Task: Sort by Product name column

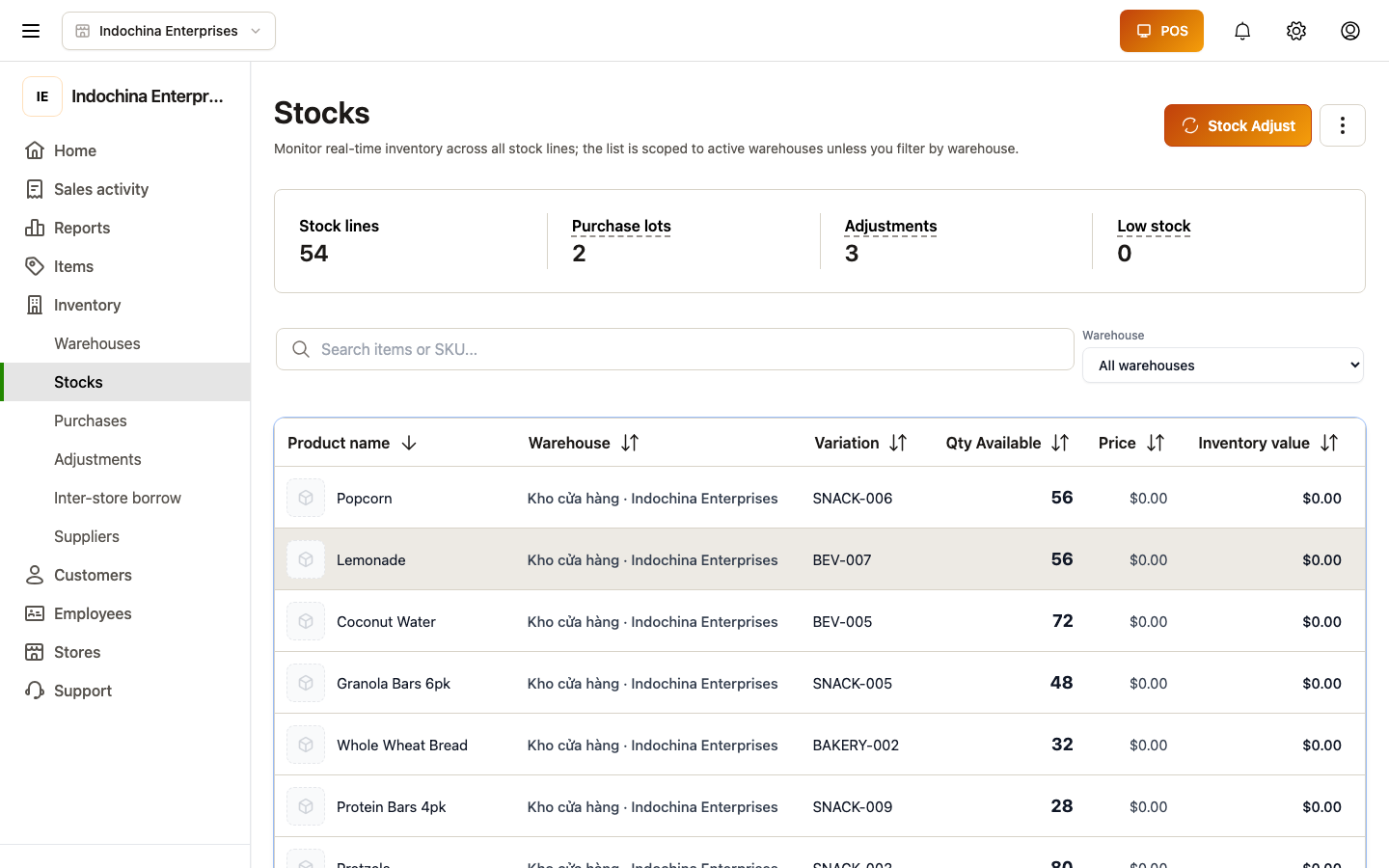Action: pos(352,443)
